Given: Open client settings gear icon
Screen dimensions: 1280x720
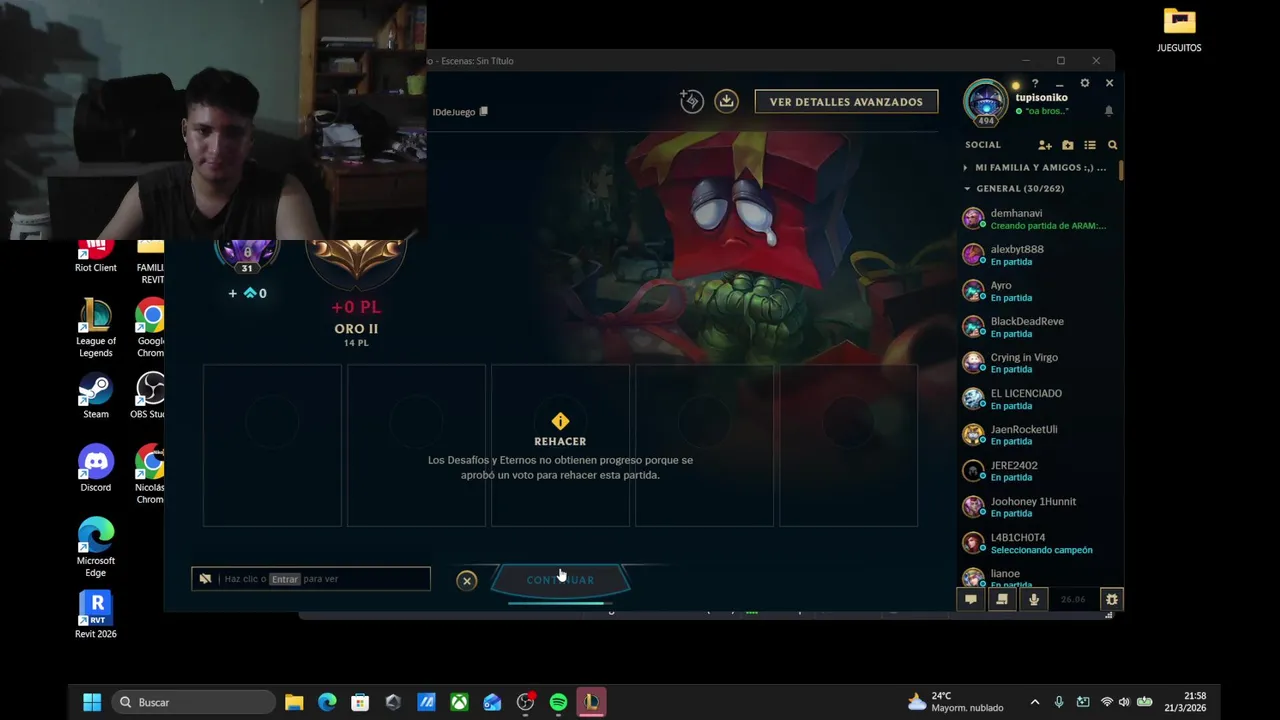Looking at the screenshot, I should [1085, 83].
